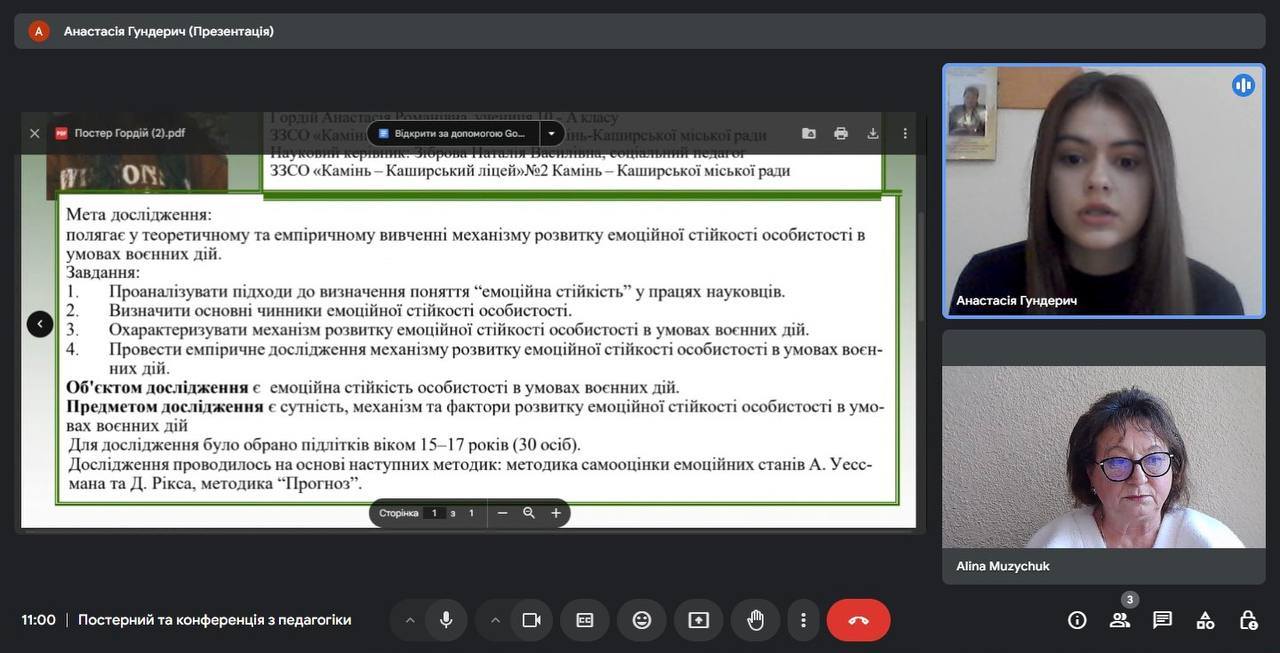Image resolution: width=1280 pixels, height=653 pixels.
Task: Open PDF viewer more actions menu
Action: (x=905, y=133)
